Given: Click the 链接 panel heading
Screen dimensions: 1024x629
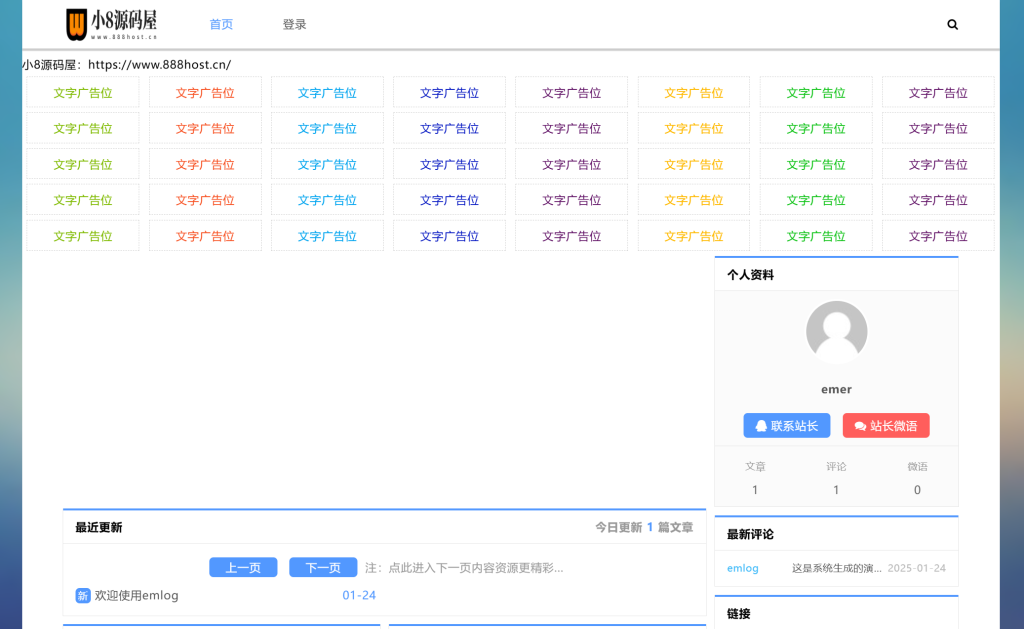Looking at the screenshot, I should click(x=739, y=614).
